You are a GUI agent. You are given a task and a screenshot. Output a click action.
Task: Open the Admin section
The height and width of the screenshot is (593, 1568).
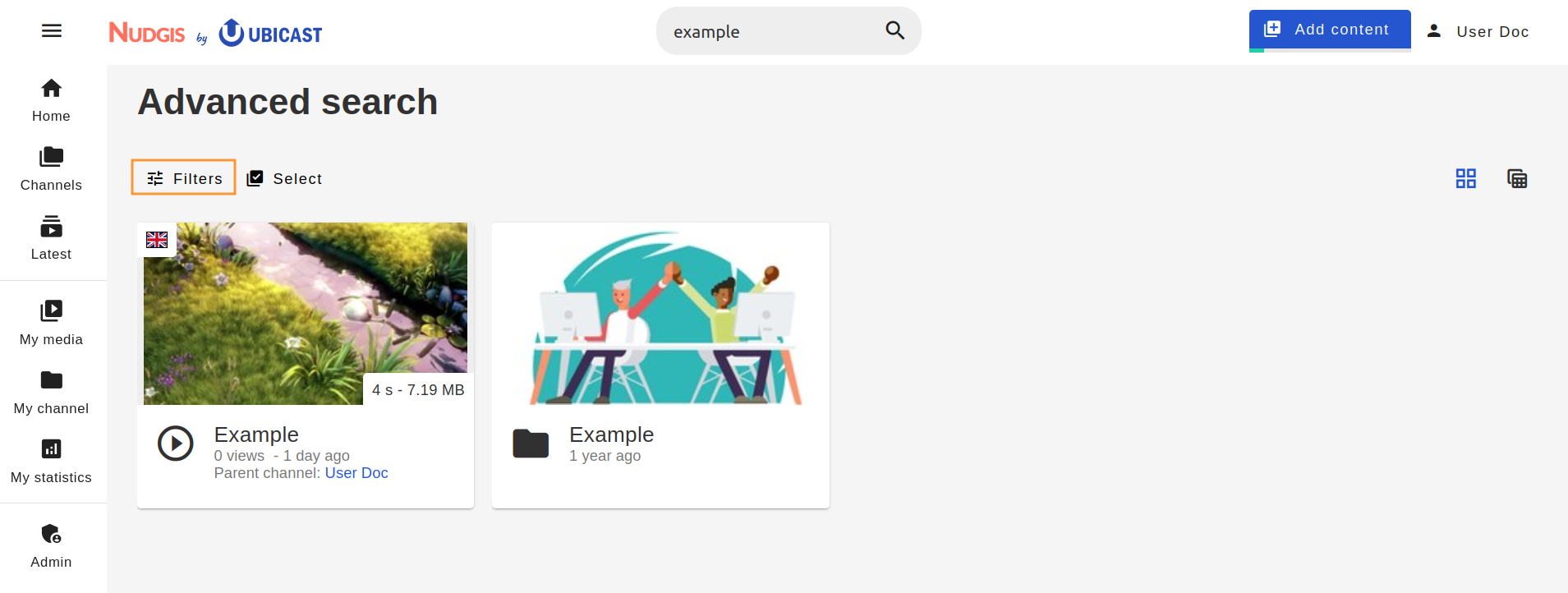[52, 547]
